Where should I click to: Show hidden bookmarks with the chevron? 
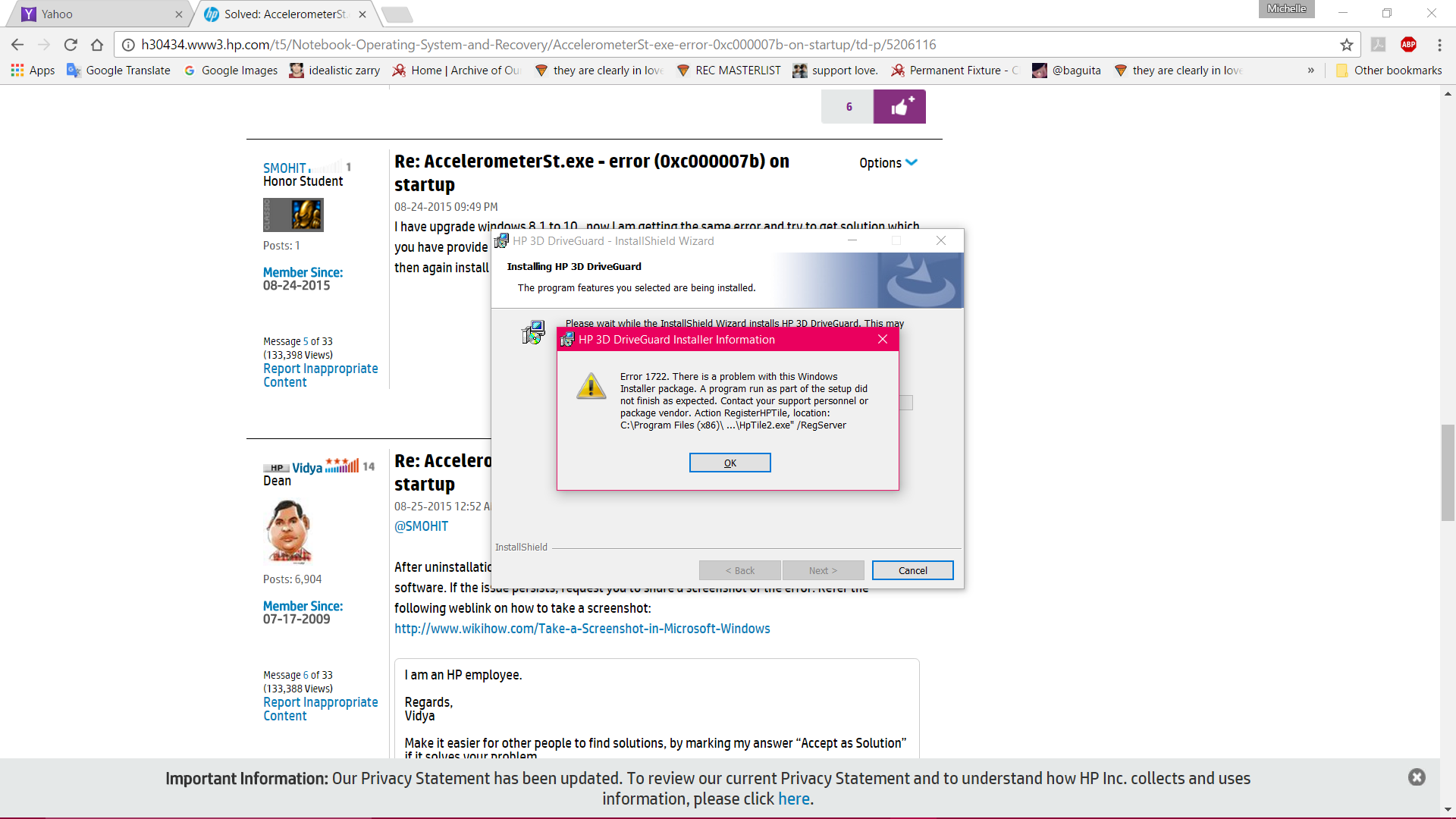(x=1310, y=71)
